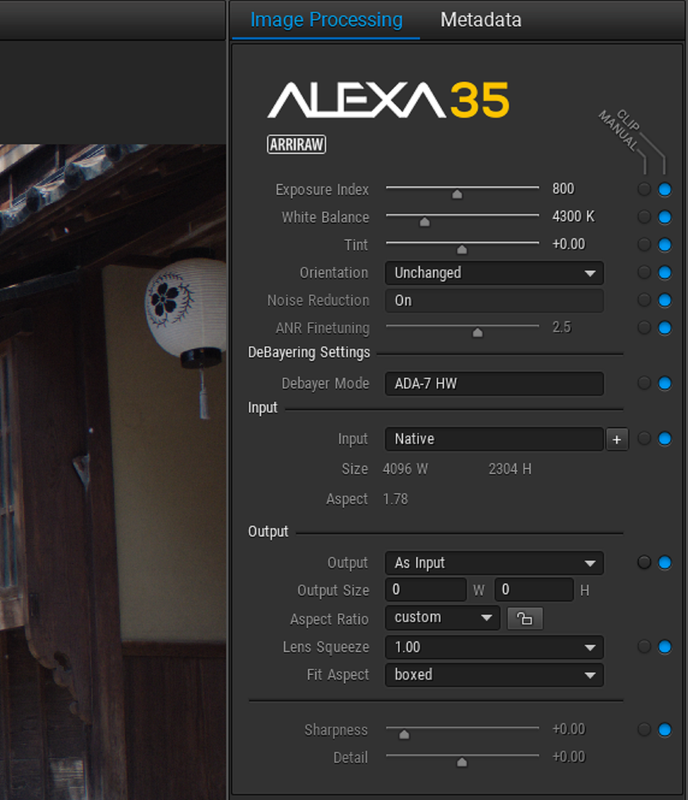Screen dimensions: 688x800
Task: Click the ALEXA 35 logo
Action: [x=388, y=100]
